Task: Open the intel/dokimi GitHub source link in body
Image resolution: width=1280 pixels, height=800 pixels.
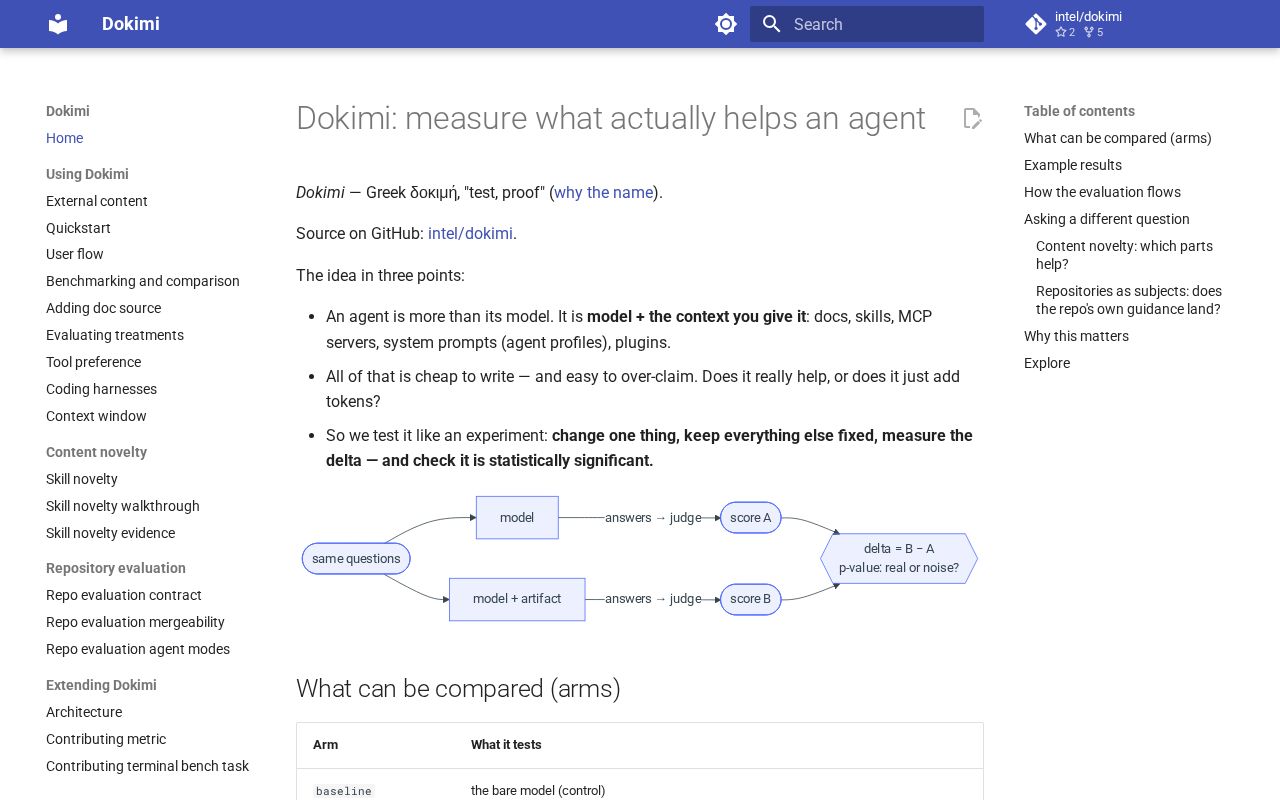Action: [x=470, y=233]
